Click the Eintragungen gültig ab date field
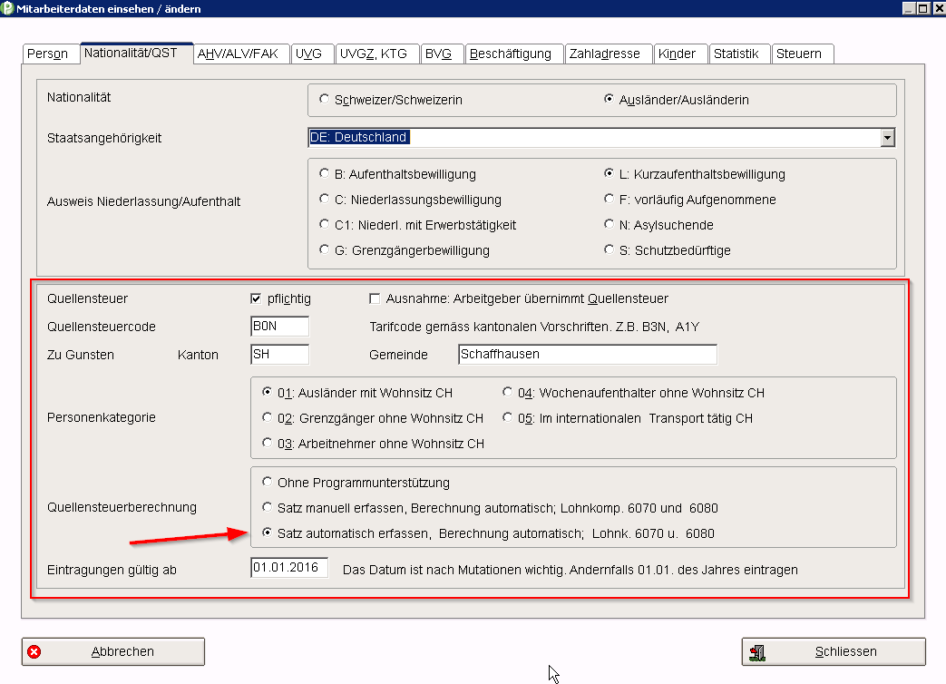 (289, 569)
